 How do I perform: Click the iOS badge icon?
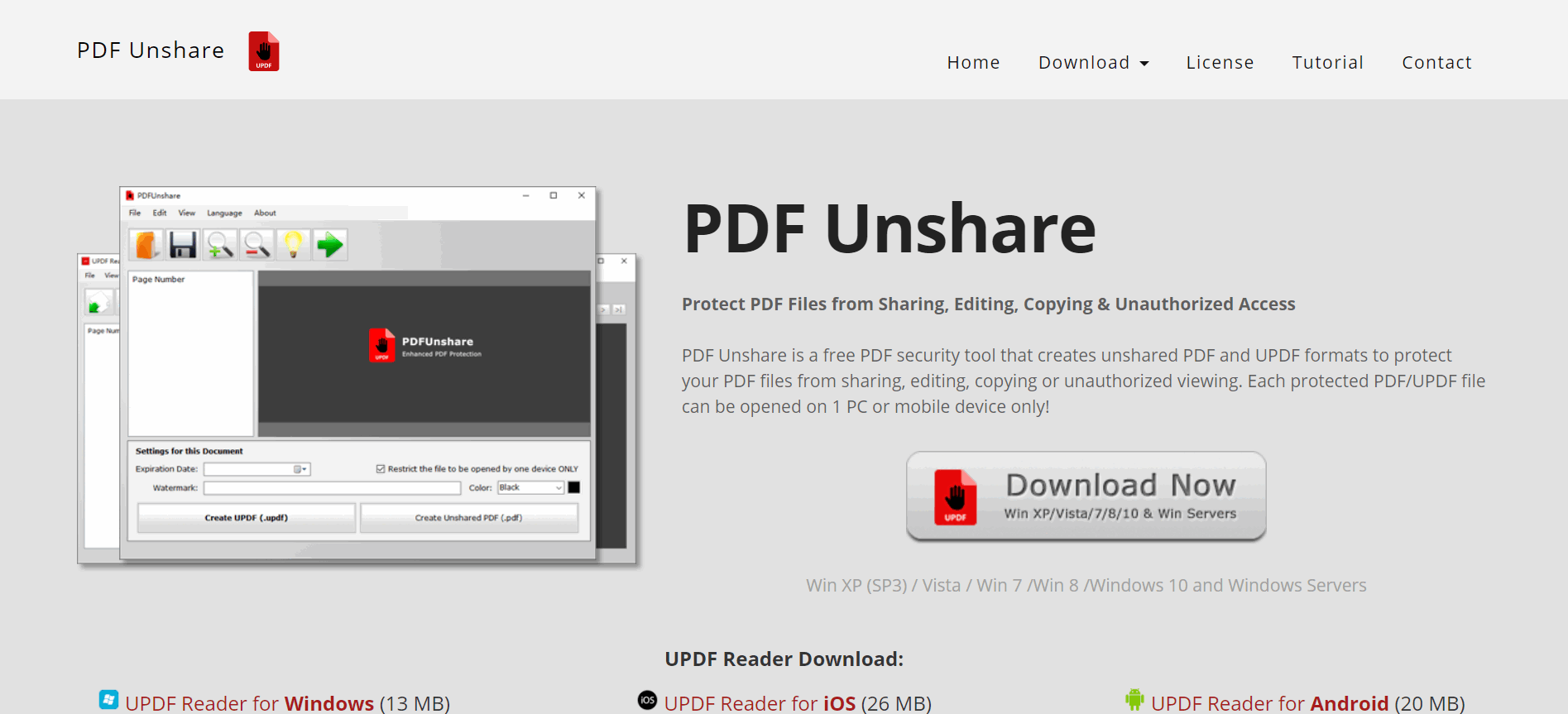647,700
